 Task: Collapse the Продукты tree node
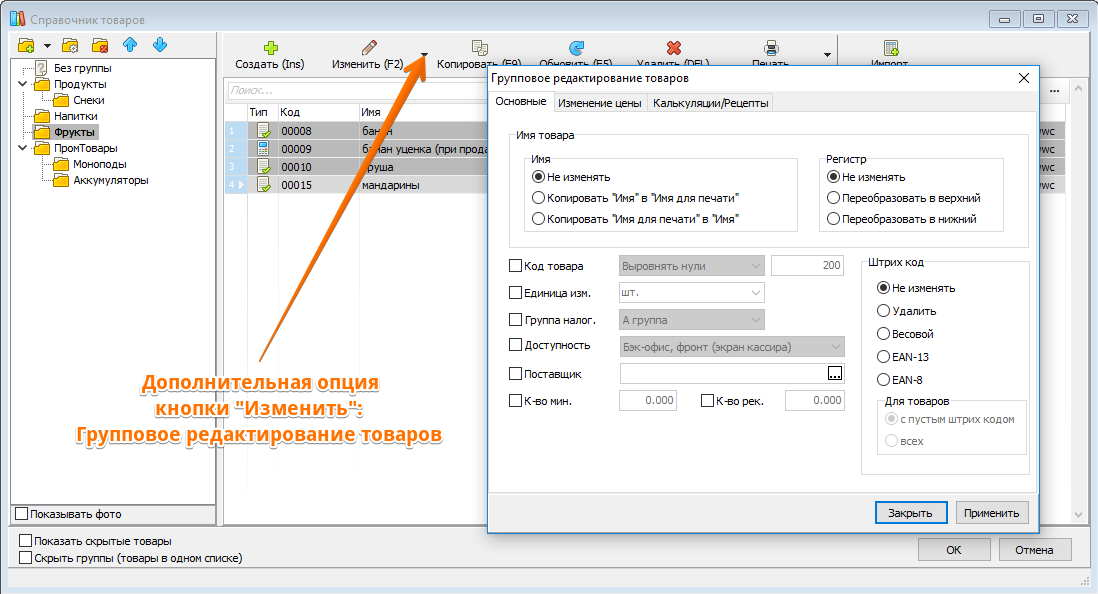(x=22, y=84)
